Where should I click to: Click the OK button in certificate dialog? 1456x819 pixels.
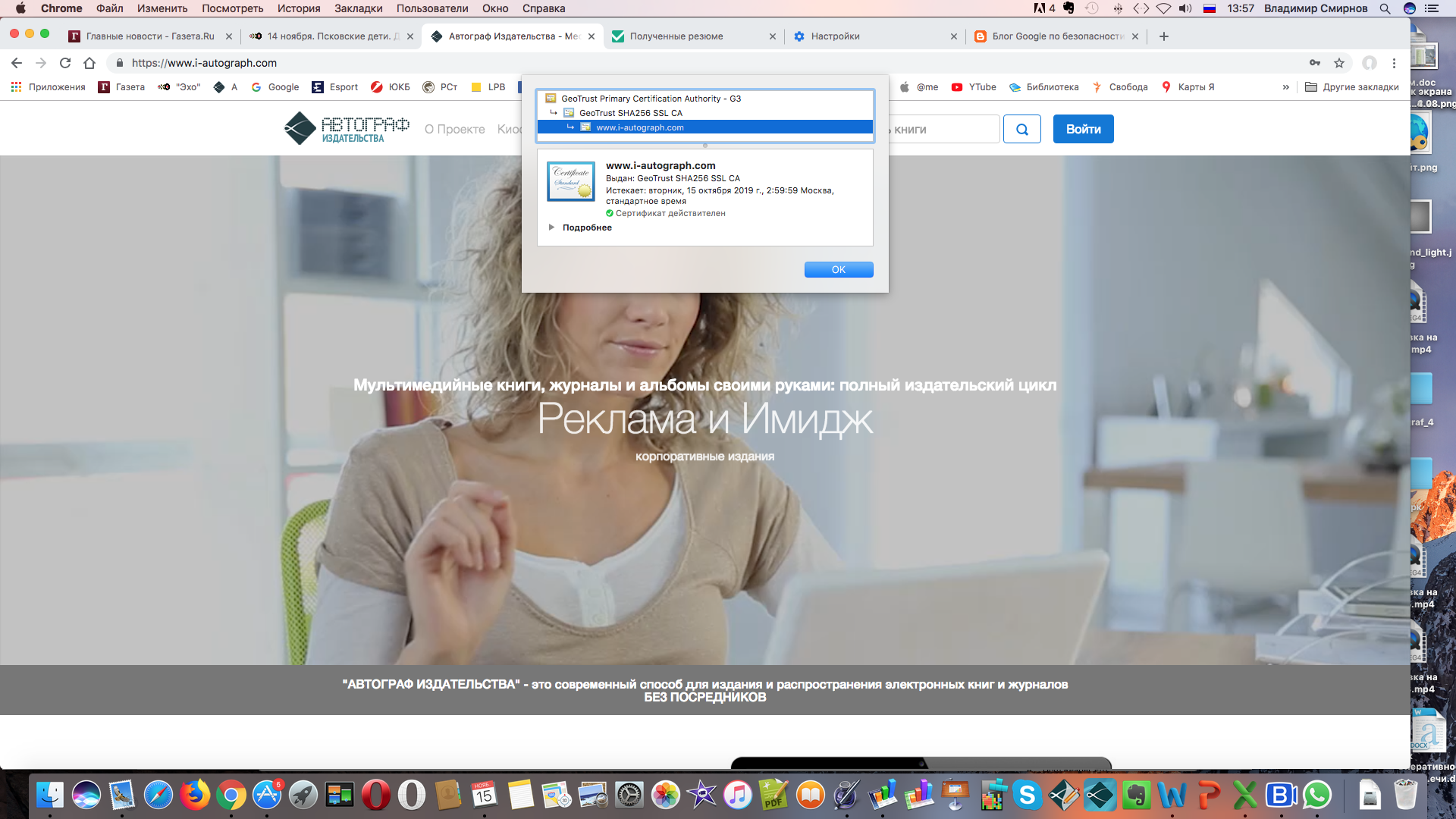(838, 270)
